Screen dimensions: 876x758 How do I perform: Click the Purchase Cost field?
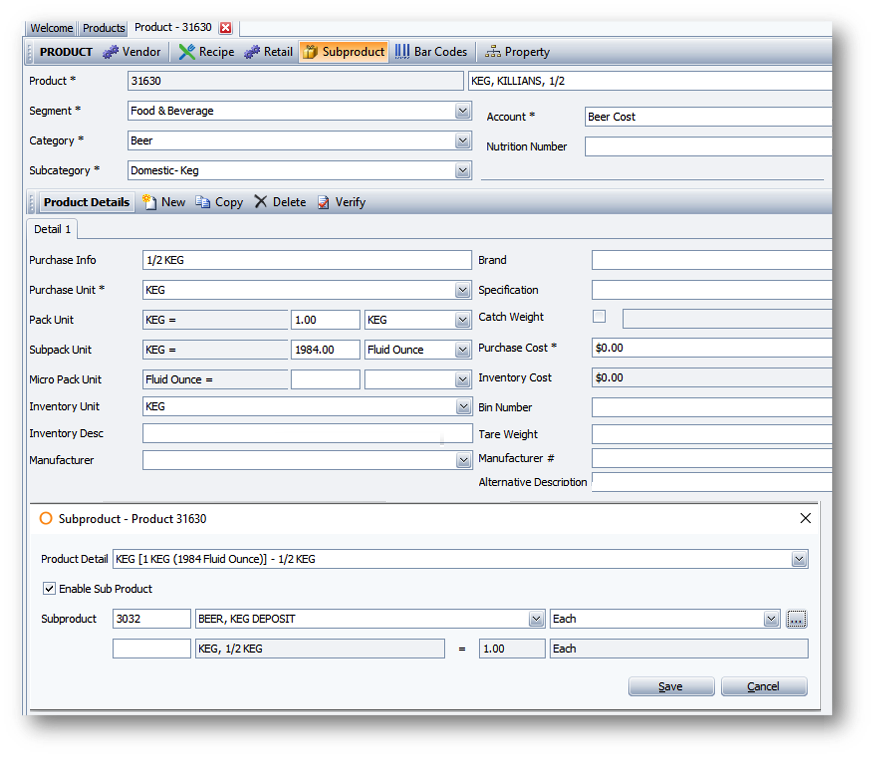[712, 348]
